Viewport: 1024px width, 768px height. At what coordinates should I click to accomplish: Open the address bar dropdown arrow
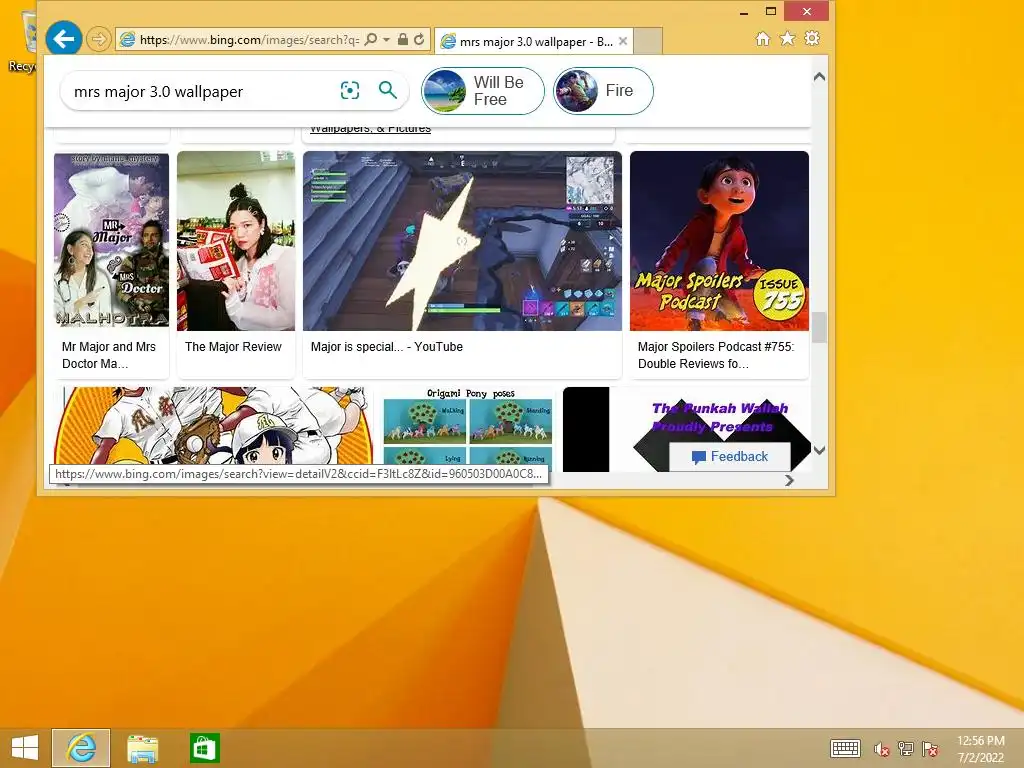pyautogui.click(x=387, y=39)
